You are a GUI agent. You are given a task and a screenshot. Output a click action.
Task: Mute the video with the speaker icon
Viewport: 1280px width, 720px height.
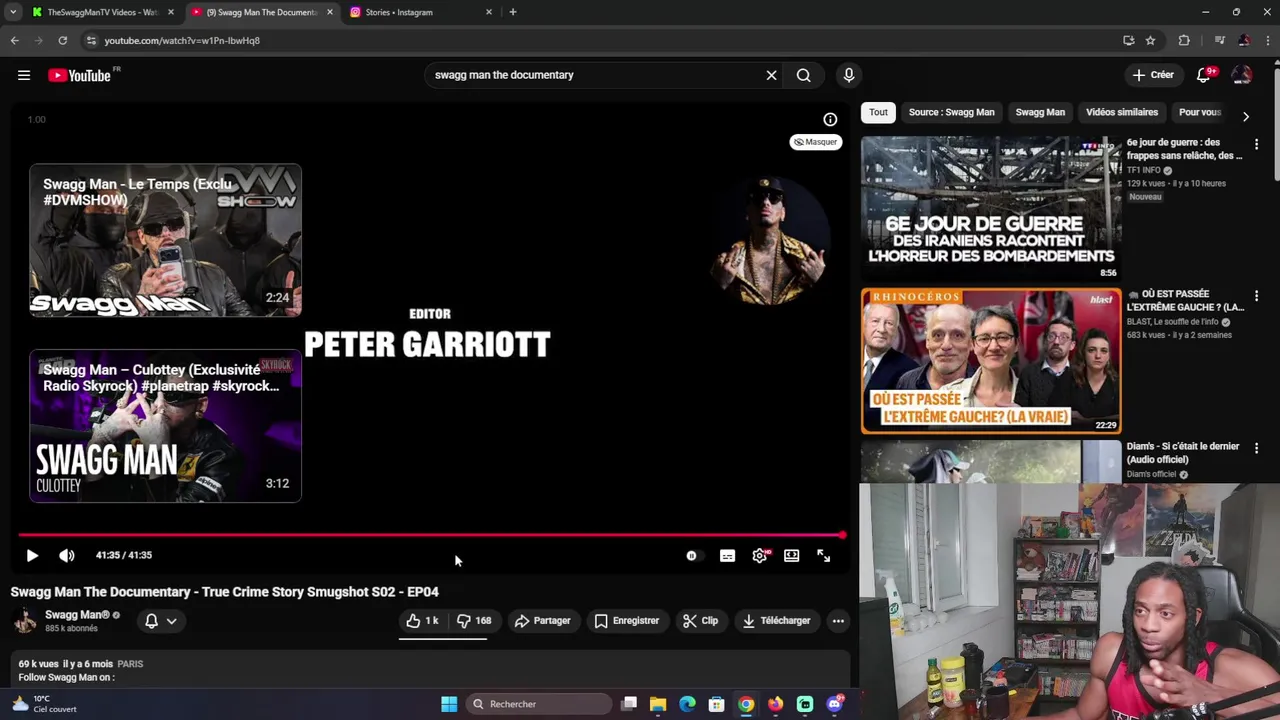pyautogui.click(x=66, y=555)
